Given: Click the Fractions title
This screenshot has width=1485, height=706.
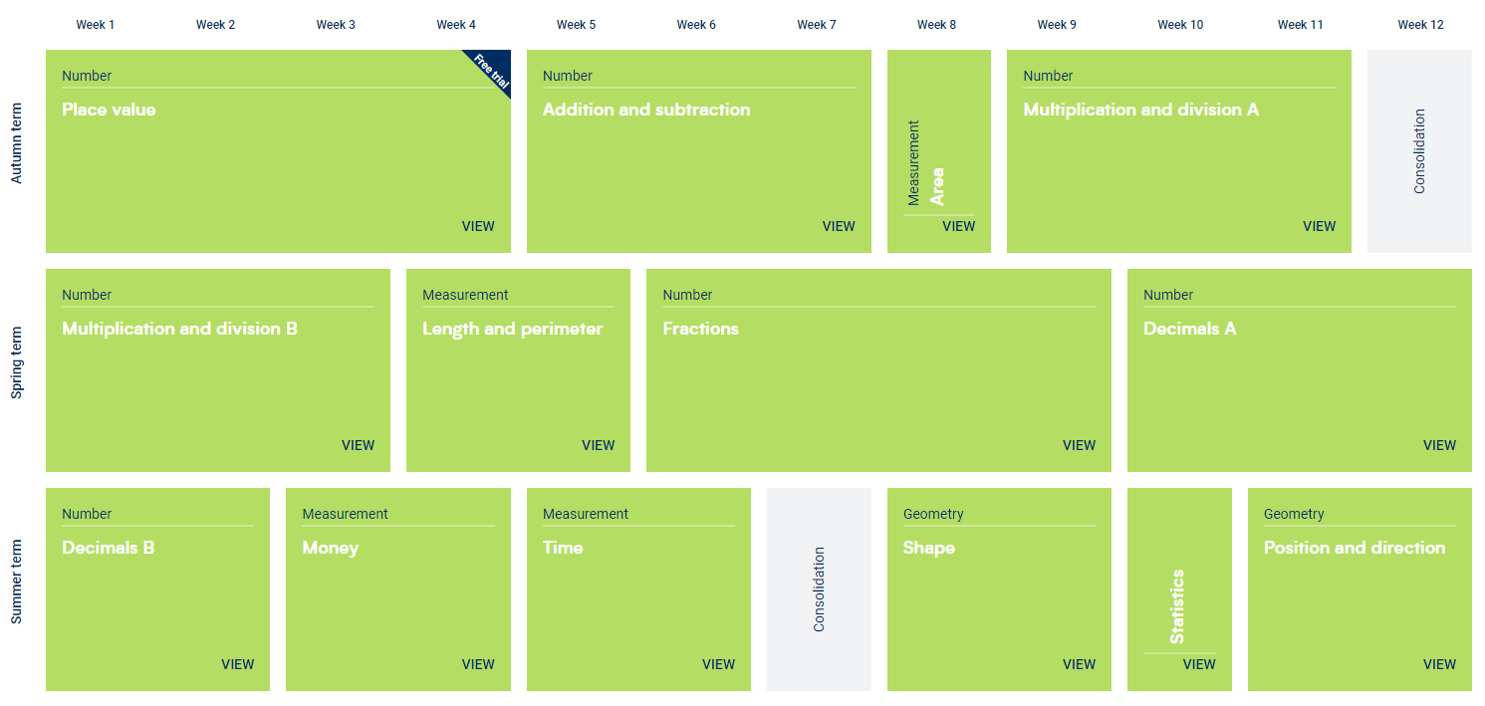Looking at the screenshot, I should tap(701, 329).
